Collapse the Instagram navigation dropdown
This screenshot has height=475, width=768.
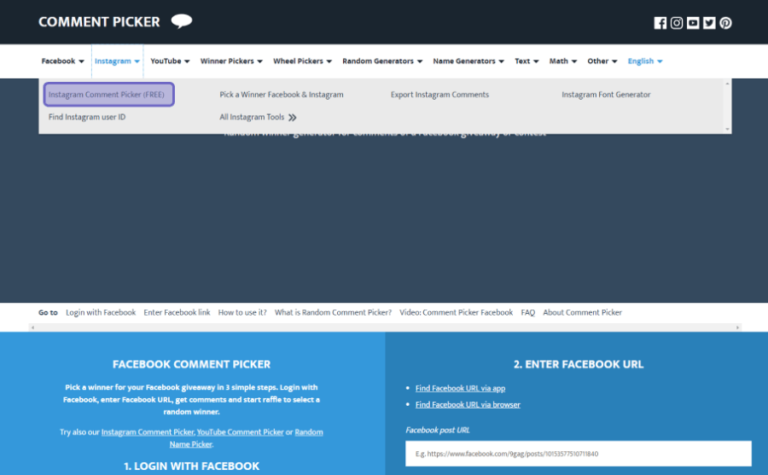point(117,61)
